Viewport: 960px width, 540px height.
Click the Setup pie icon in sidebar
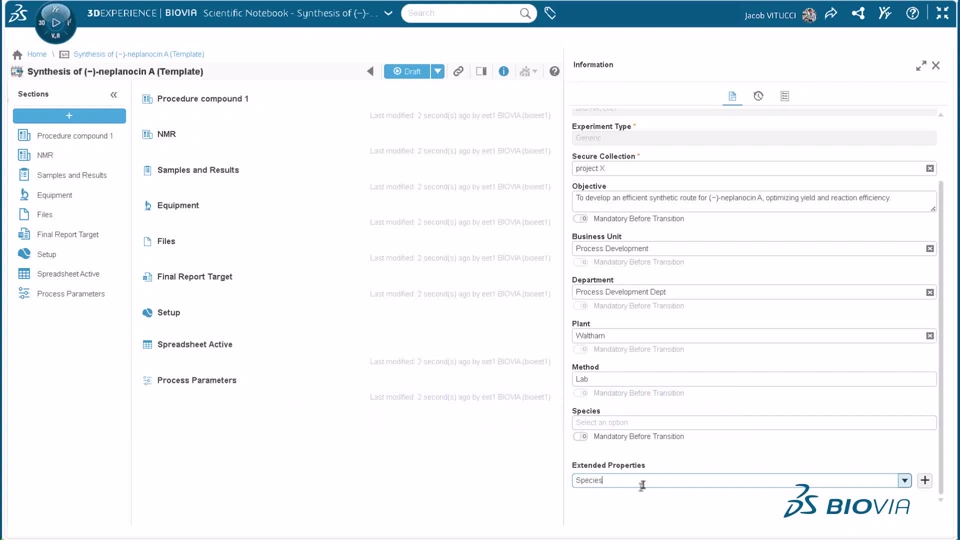[24, 254]
